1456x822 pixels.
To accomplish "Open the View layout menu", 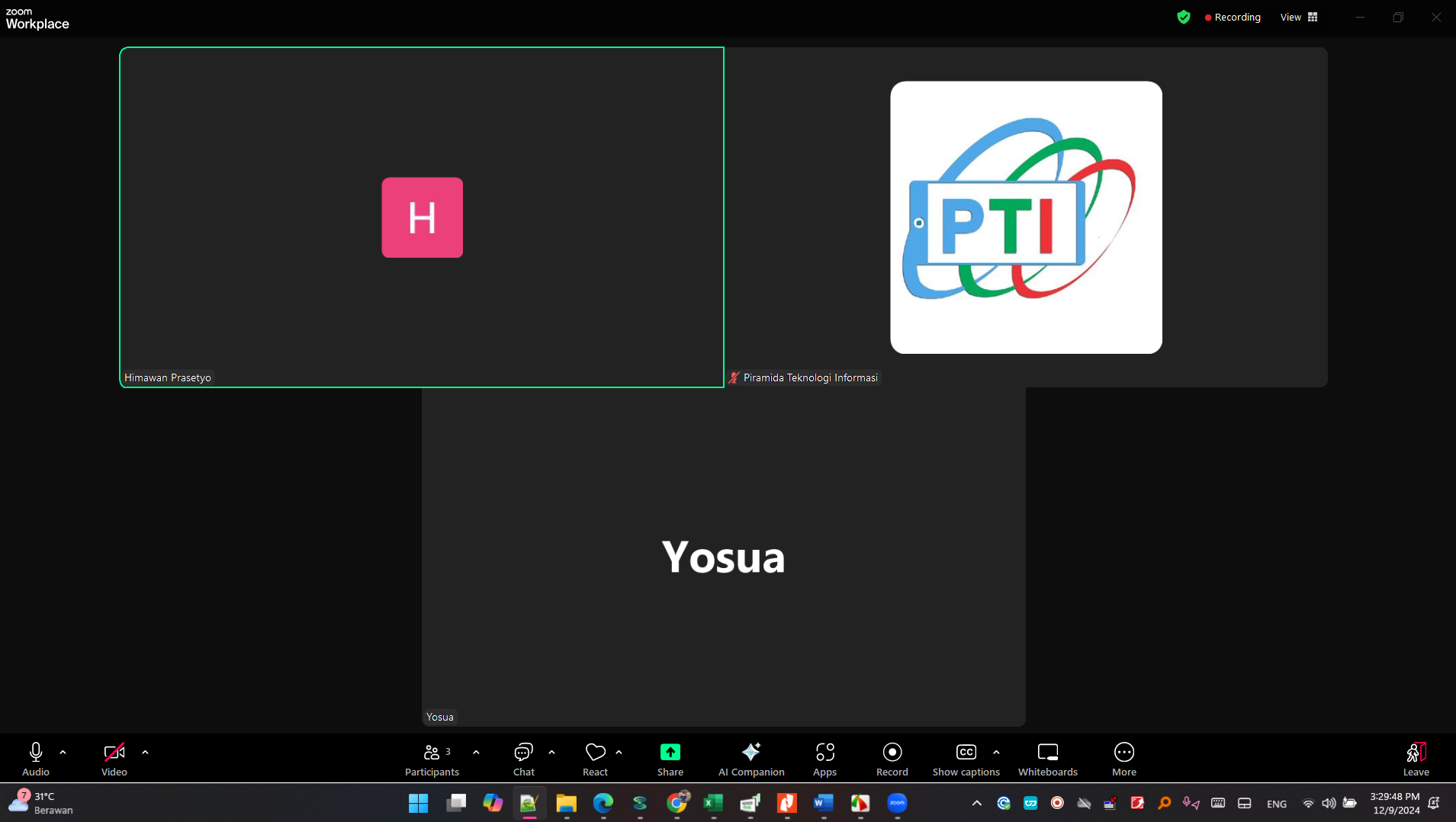I will (1298, 17).
